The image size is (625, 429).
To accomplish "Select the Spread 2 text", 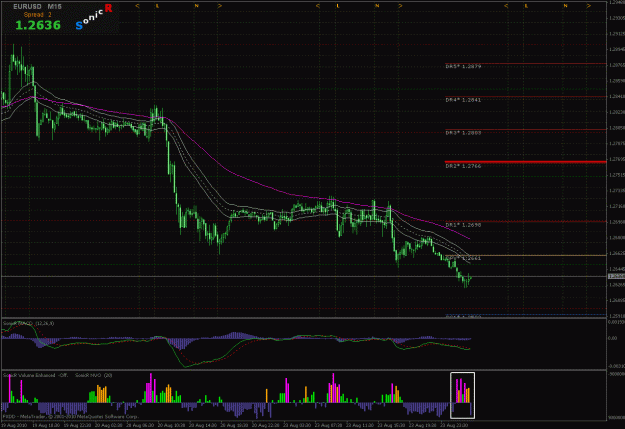I will 37,15.
